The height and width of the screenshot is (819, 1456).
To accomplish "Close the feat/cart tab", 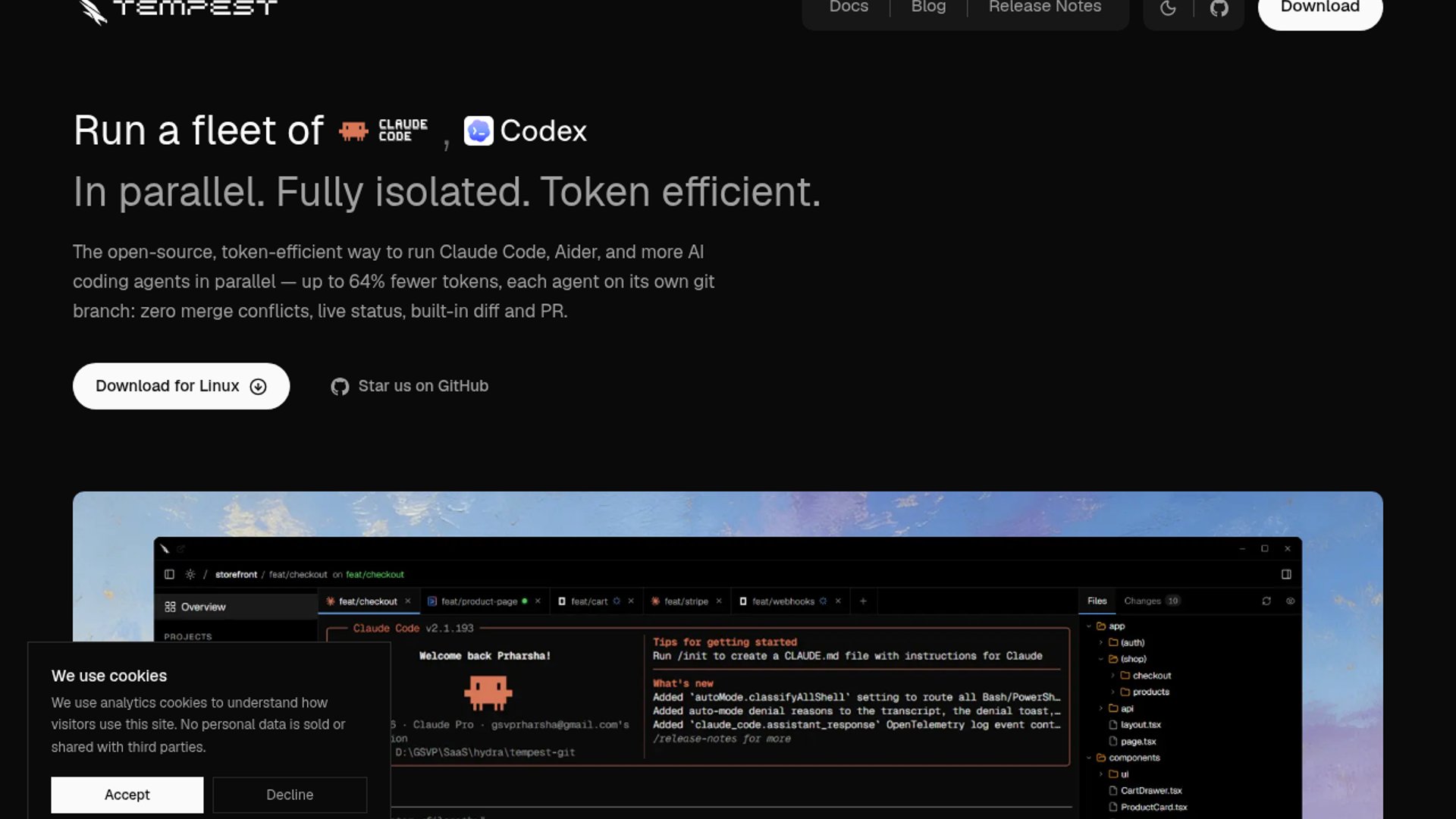I will pos(631,601).
